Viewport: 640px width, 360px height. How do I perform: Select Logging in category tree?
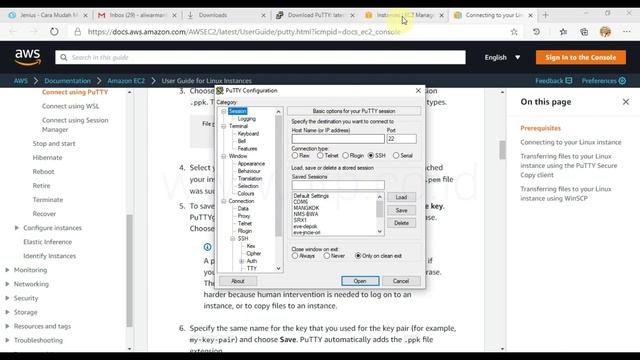point(247,119)
